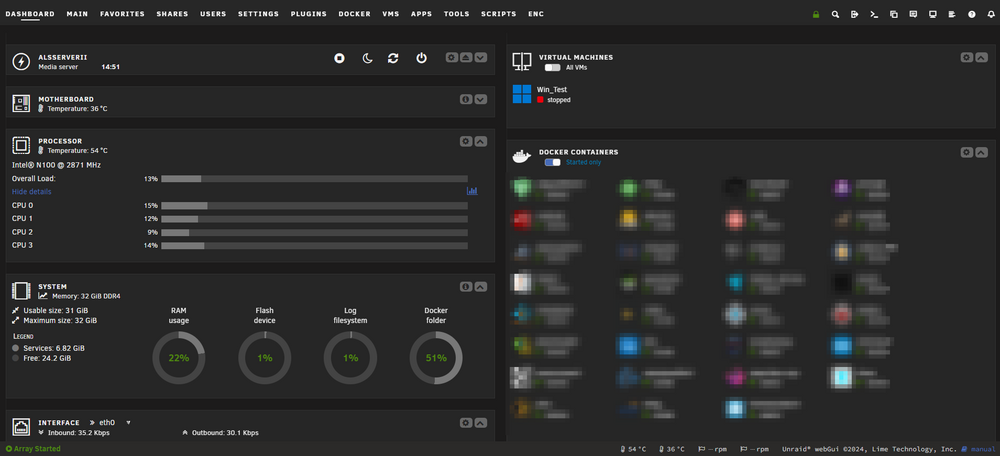This screenshot has width=1000, height=456.
Task: Open the Interface panel gear settings
Action: pyautogui.click(x=466, y=423)
